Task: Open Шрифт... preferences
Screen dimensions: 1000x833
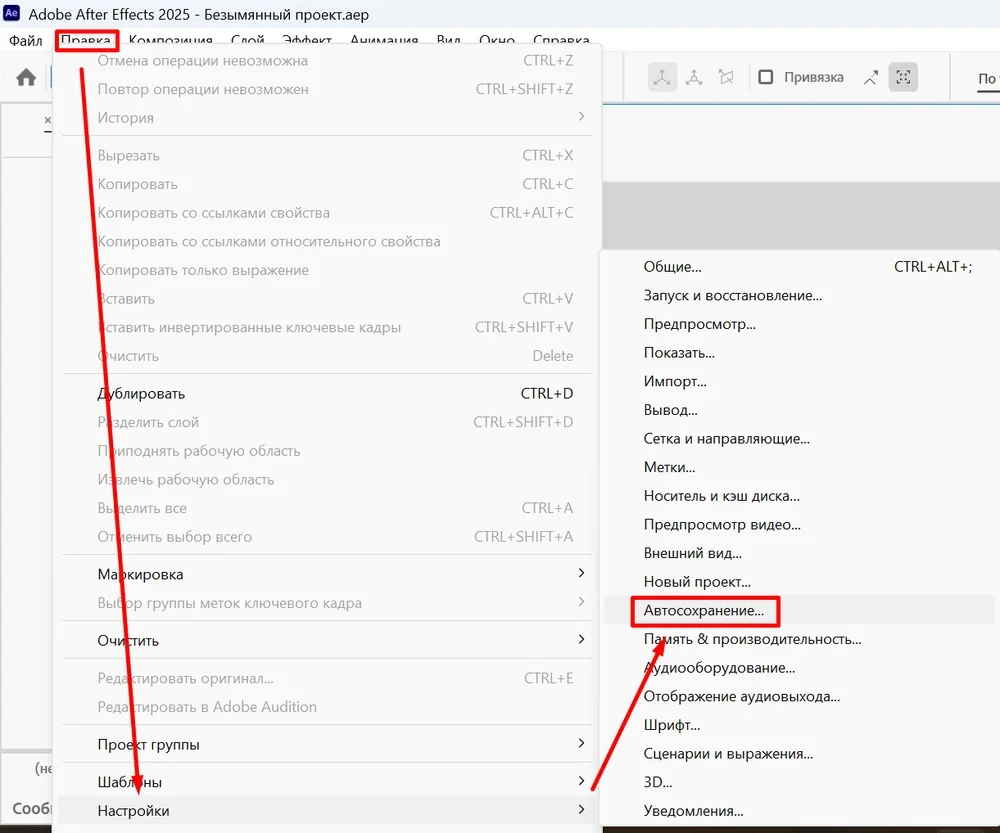Action: [x=800, y=725]
